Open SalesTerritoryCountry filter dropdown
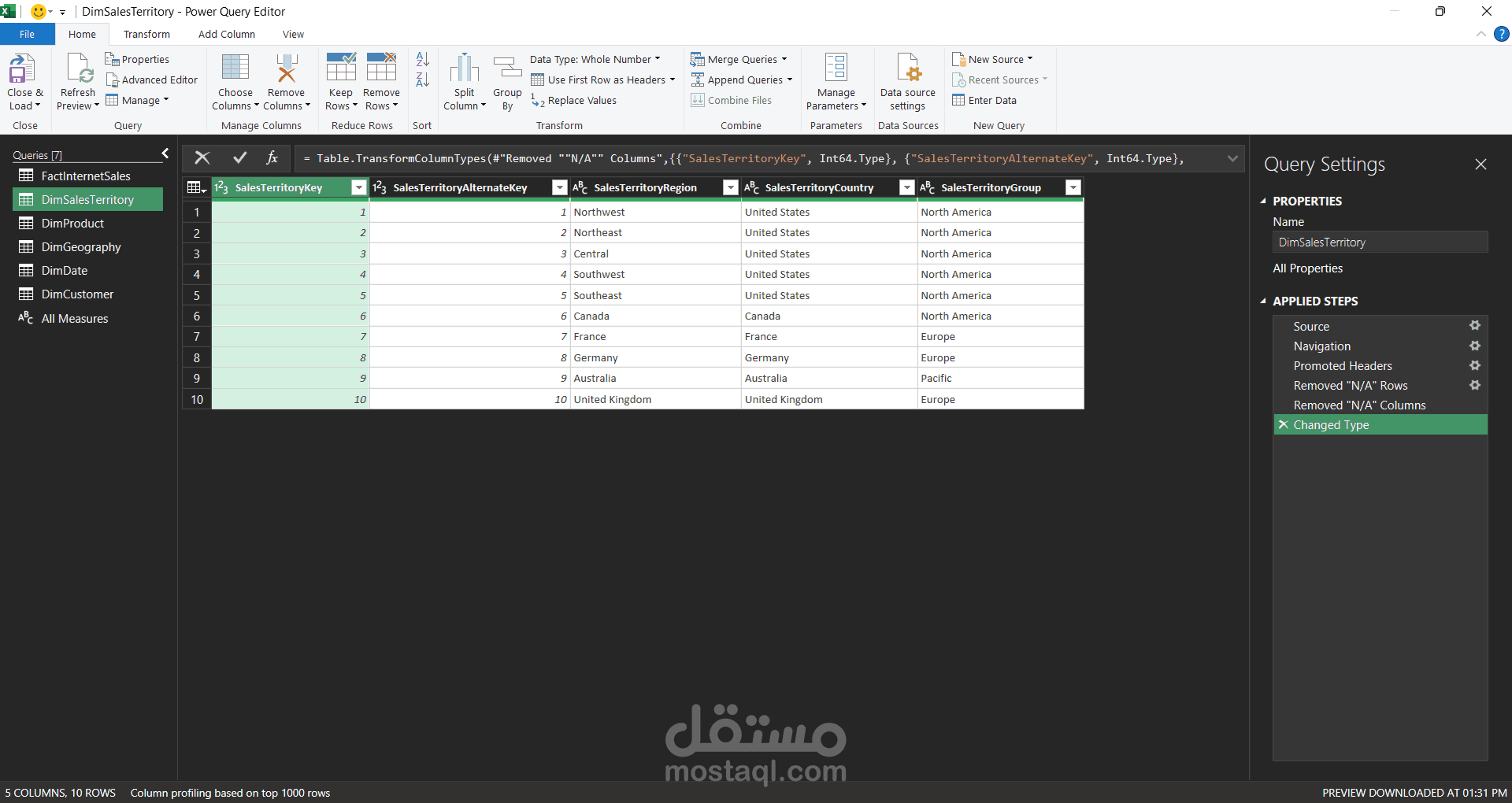This screenshot has width=1512, height=803. pyautogui.click(x=907, y=187)
